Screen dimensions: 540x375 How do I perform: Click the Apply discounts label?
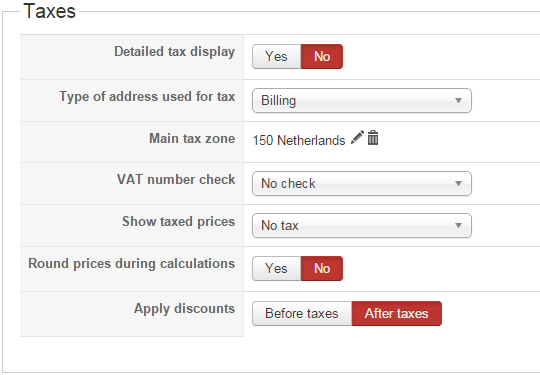[184, 309]
